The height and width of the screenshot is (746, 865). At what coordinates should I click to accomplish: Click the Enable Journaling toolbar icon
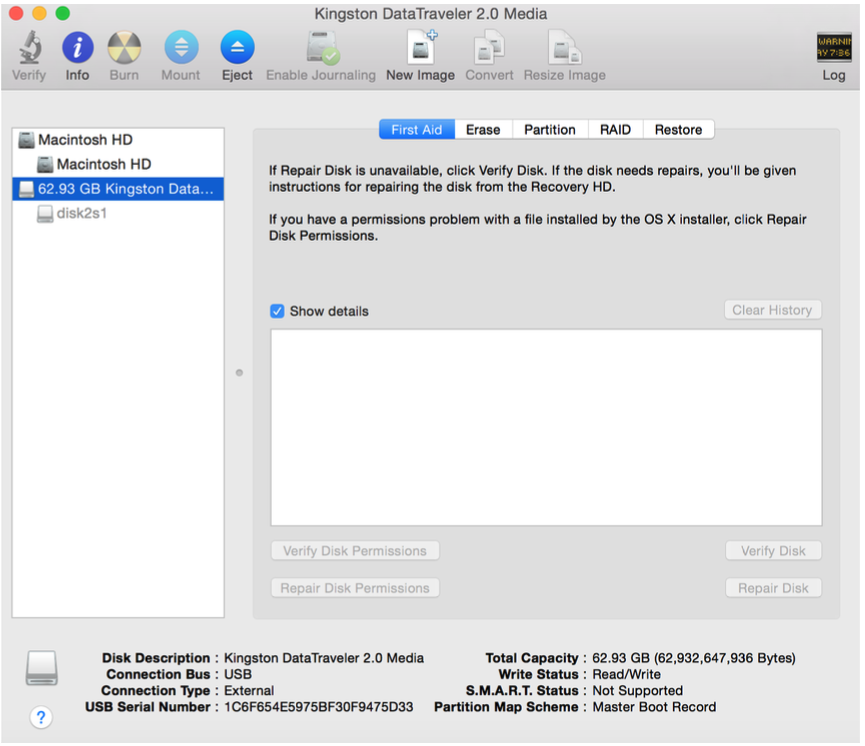click(322, 47)
